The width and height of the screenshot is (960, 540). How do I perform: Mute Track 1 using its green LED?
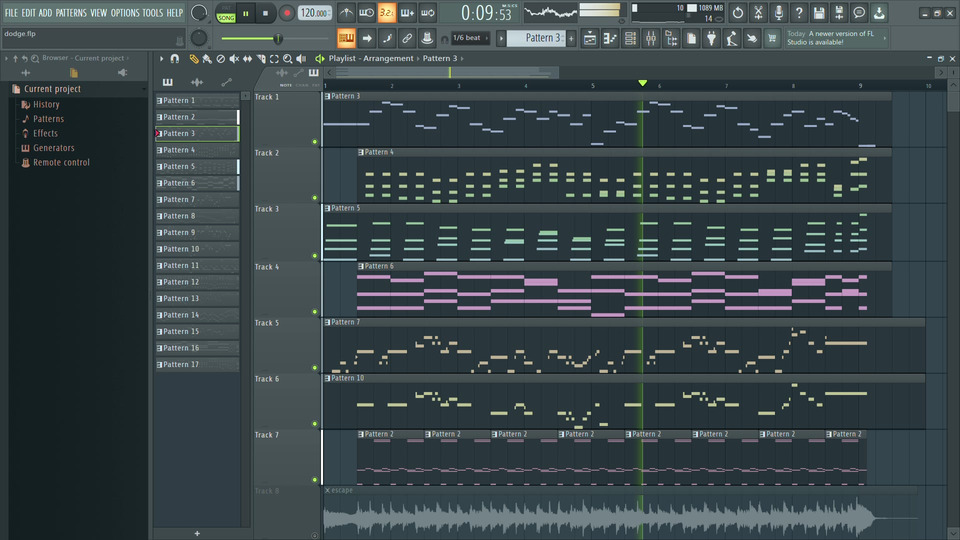[x=314, y=142]
